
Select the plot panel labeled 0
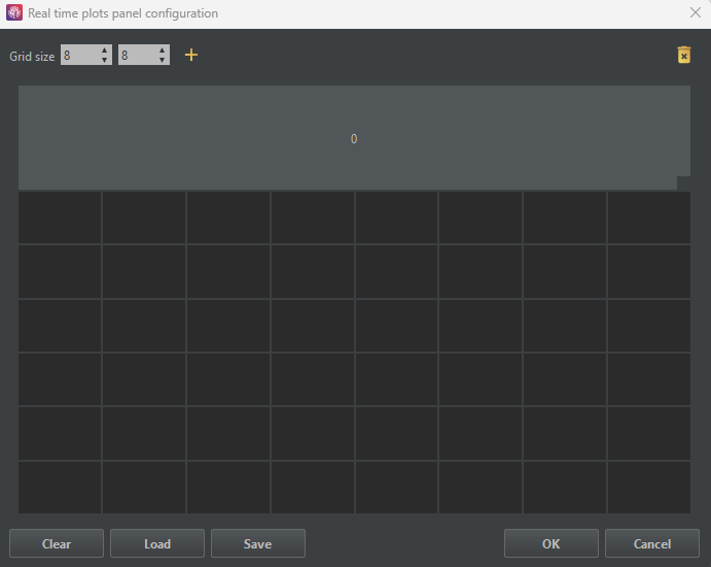pos(353,138)
